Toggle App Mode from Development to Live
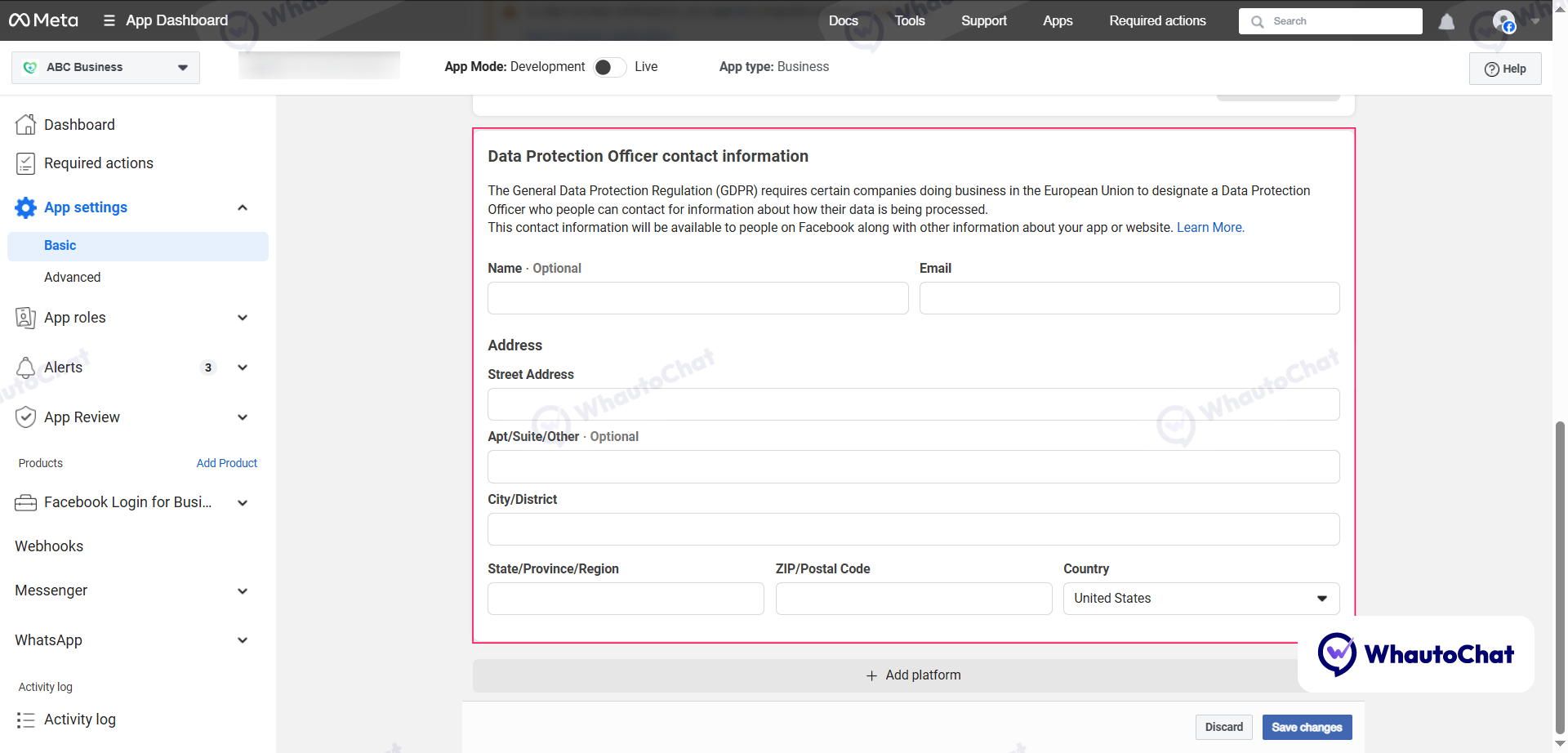 (x=609, y=67)
